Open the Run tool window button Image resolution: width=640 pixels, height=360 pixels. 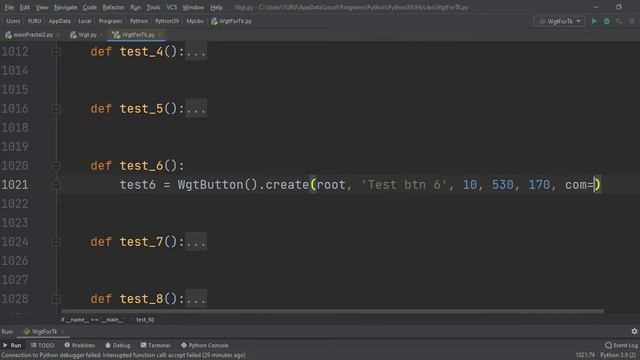coord(12,345)
